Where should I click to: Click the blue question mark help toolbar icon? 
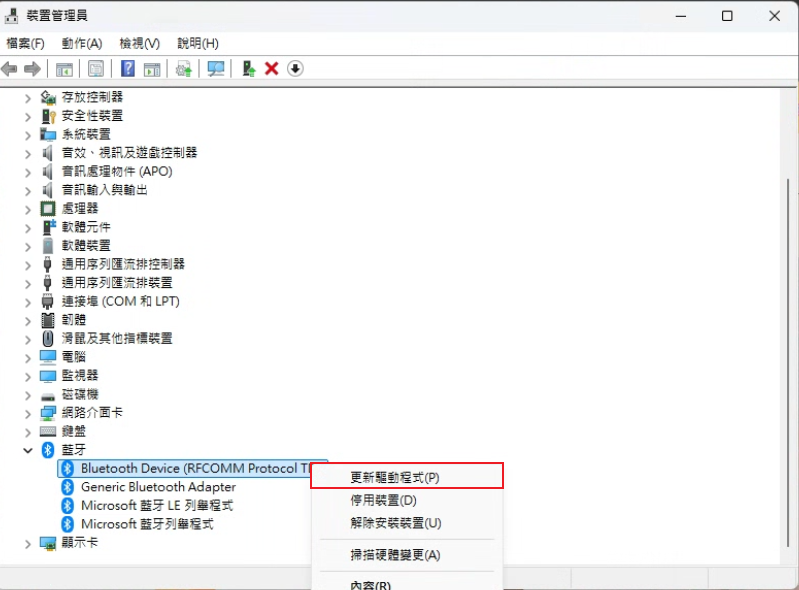click(x=128, y=69)
